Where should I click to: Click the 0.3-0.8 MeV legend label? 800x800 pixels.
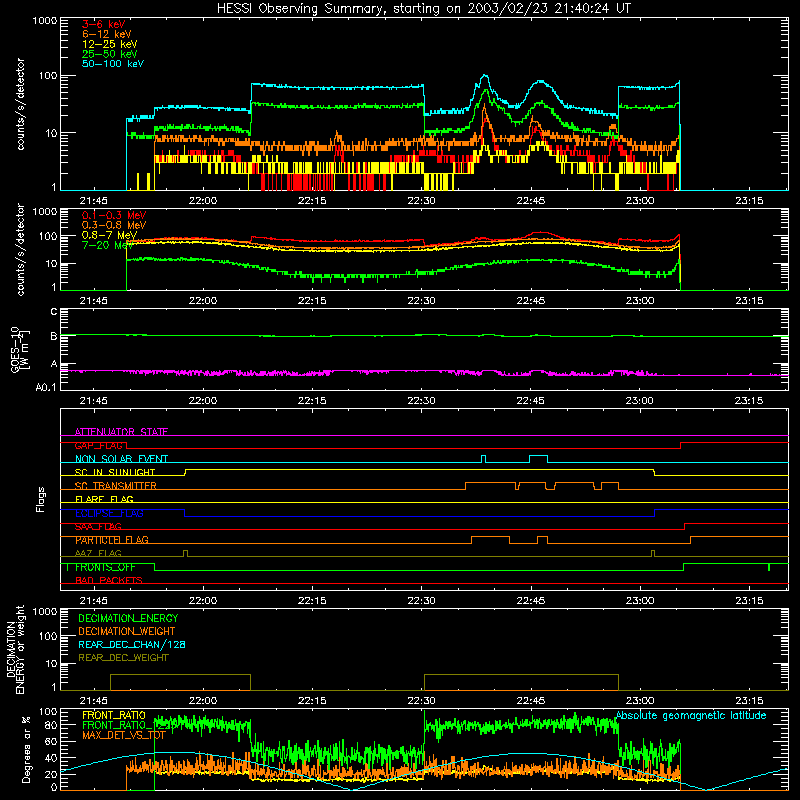114,226
